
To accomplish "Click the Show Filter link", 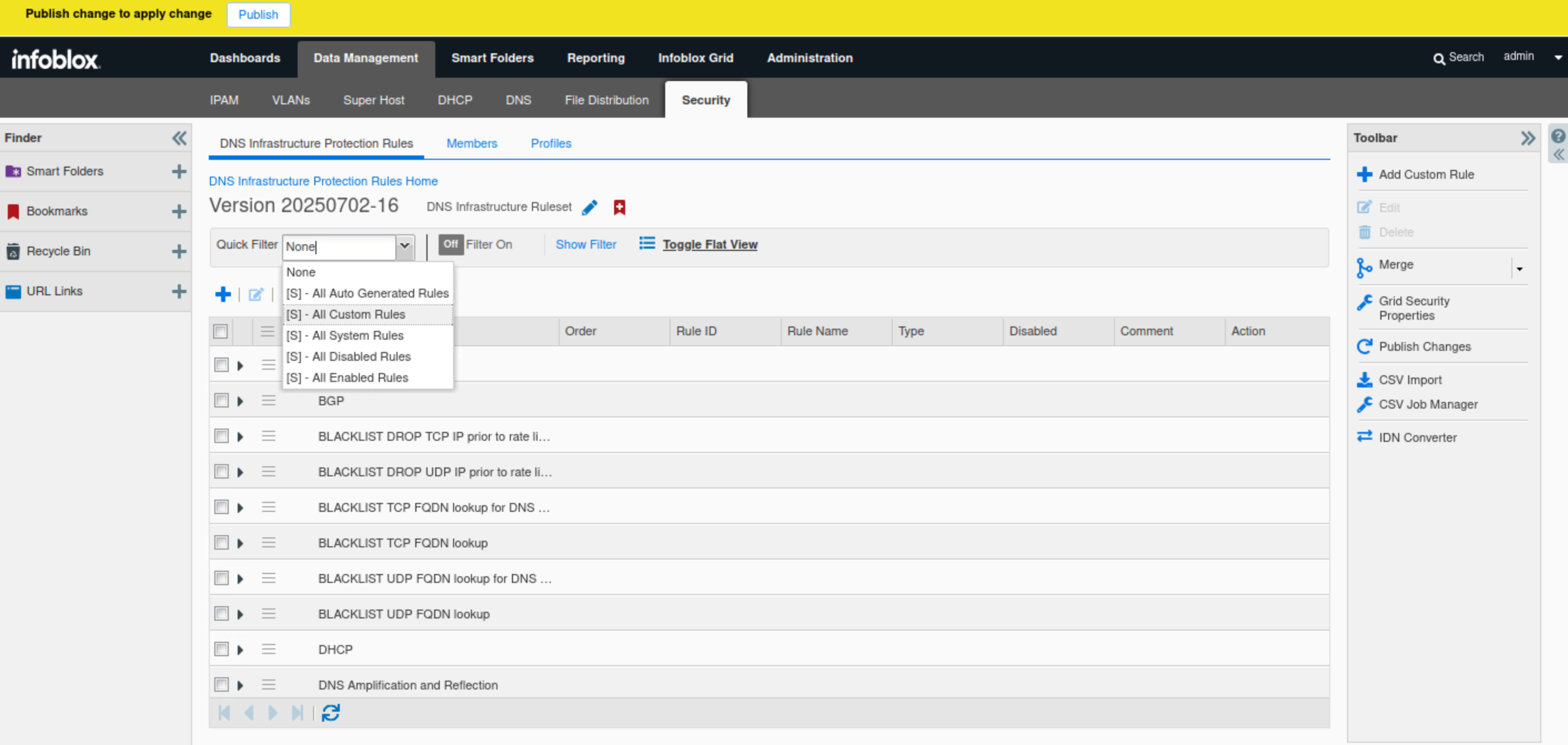I will pos(586,245).
